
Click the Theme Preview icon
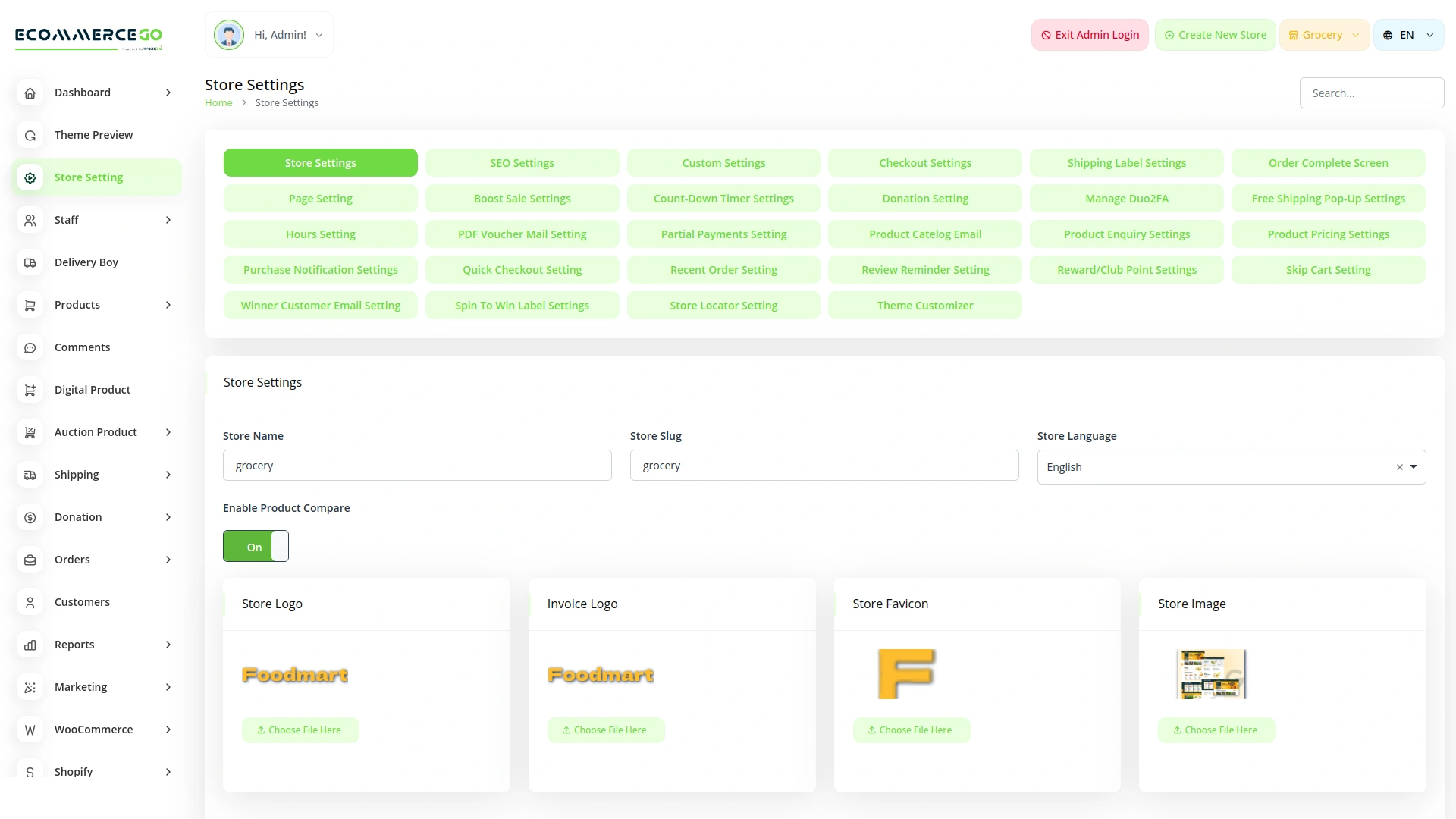(30, 135)
